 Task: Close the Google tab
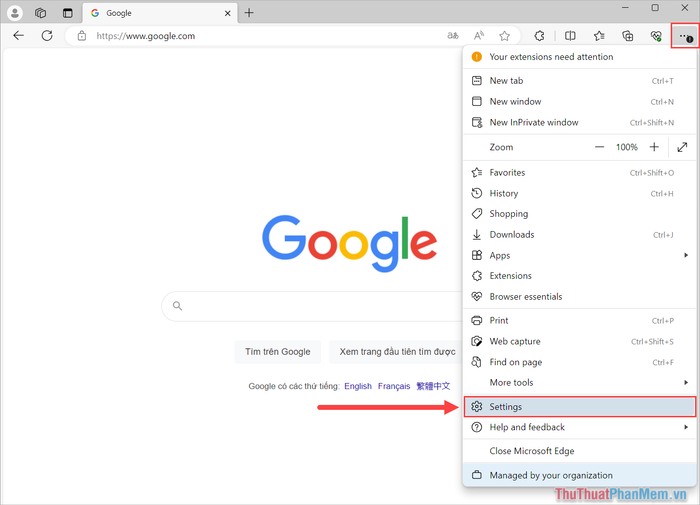(x=227, y=13)
